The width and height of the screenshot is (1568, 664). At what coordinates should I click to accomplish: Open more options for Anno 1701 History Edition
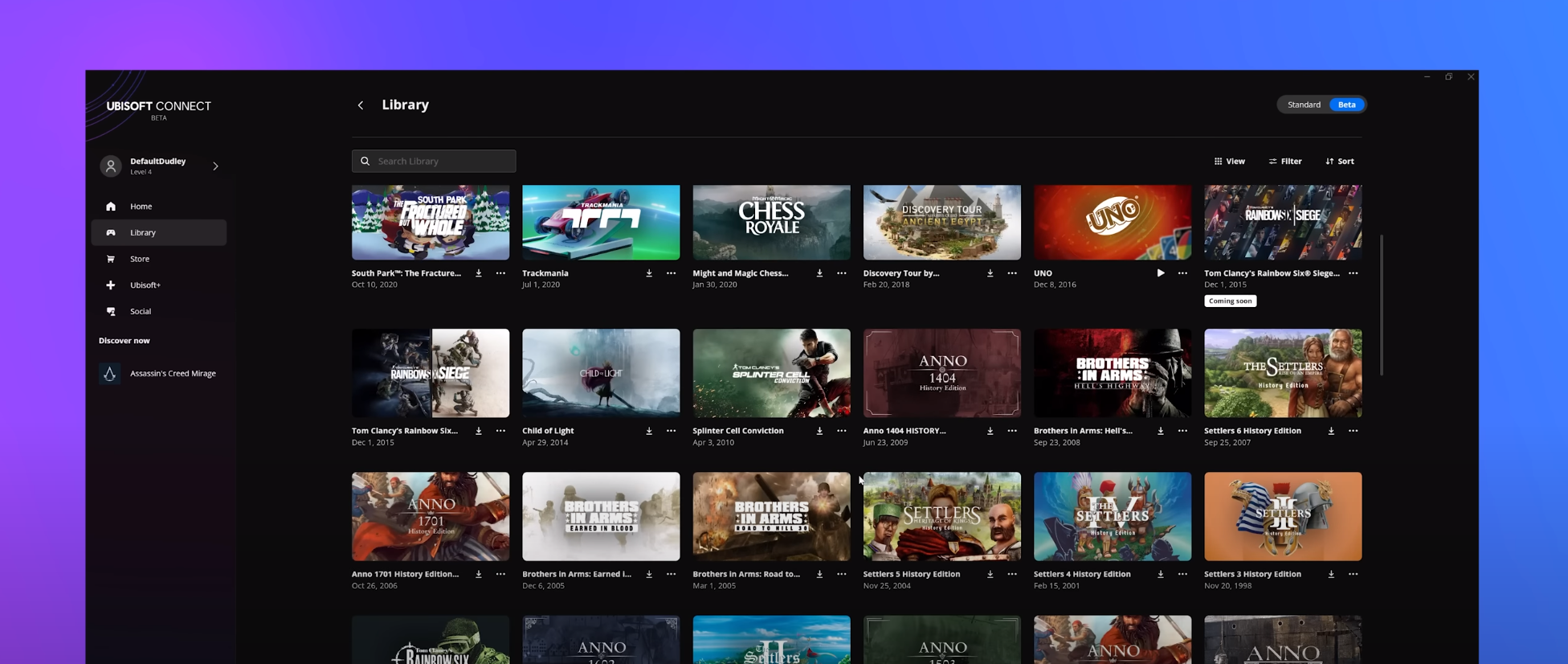tap(500, 574)
